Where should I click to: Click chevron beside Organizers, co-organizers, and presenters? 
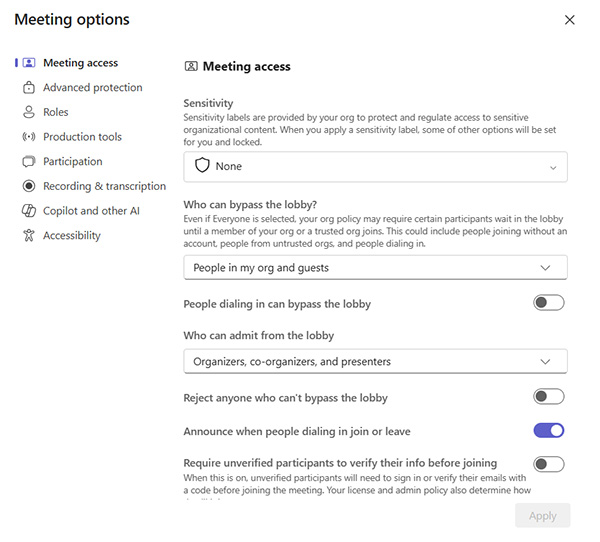[545, 361]
